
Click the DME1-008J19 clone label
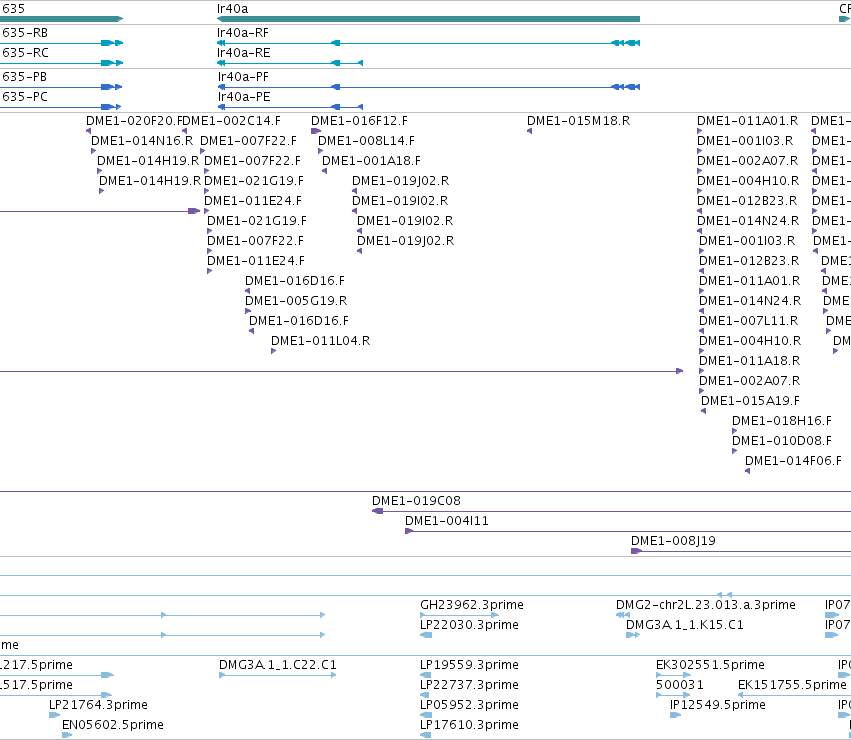tap(673, 541)
